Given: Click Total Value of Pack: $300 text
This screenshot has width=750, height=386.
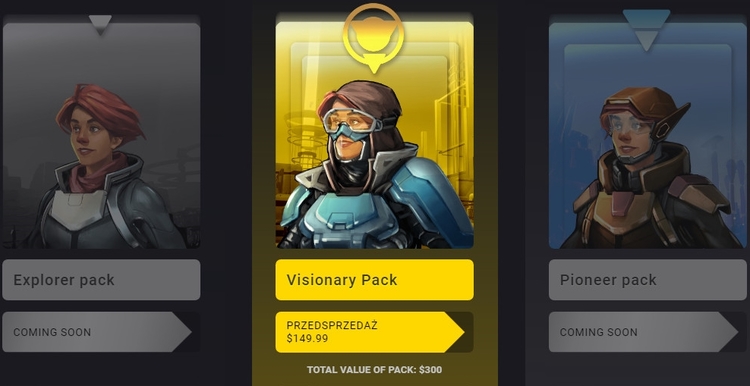Looking at the screenshot, I should (375, 370).
